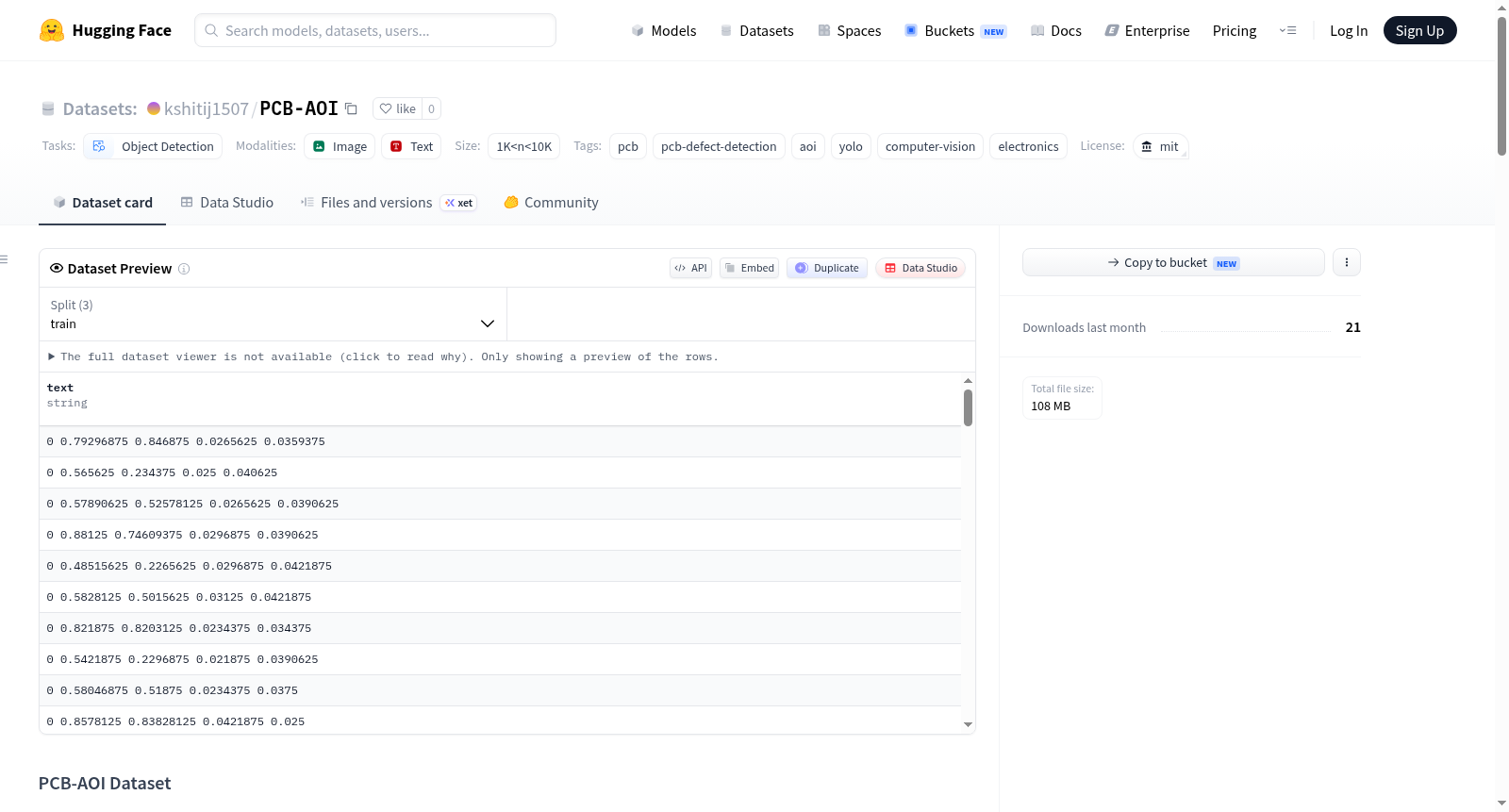The image size is (1509, 812).
Task: Click the Duplicate button
Action: (x=827, y=268)
